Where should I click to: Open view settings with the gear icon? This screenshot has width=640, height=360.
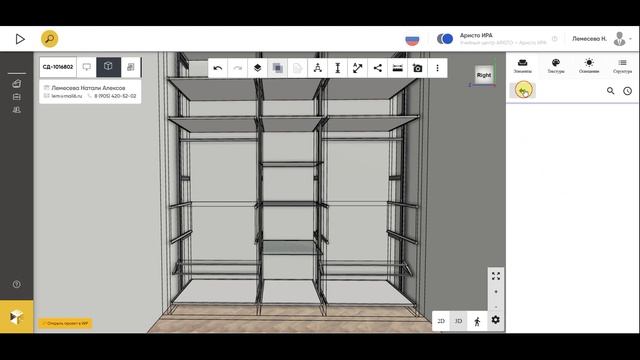point(496,320)
